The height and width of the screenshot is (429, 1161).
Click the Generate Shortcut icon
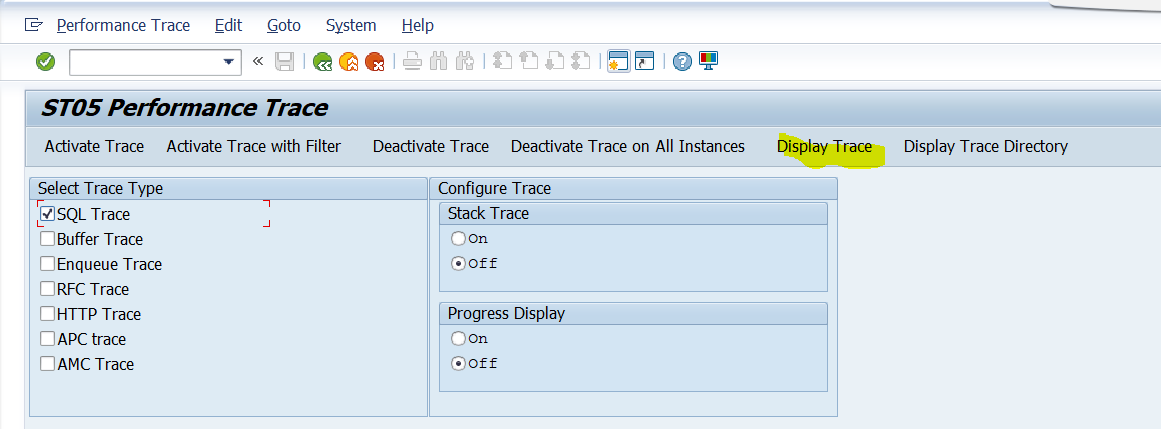coord(644,62)
